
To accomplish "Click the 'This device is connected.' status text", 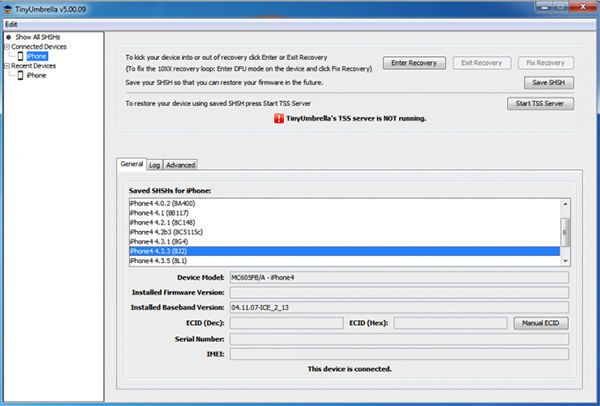I will click(x=349, y=369).
